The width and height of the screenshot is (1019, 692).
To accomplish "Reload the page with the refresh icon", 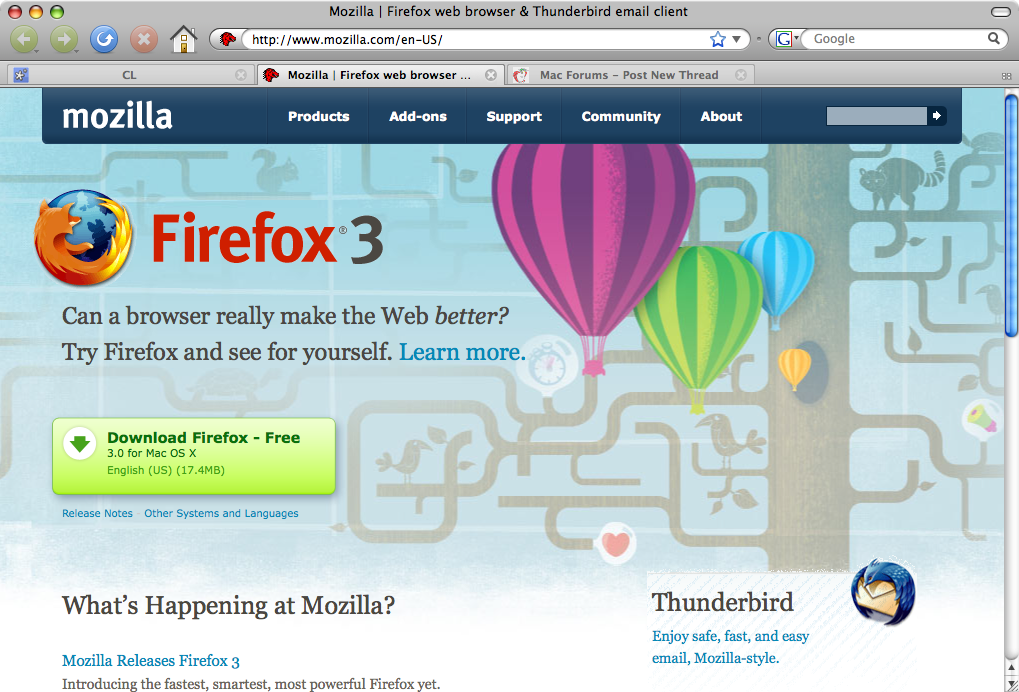I will (103, 40).
